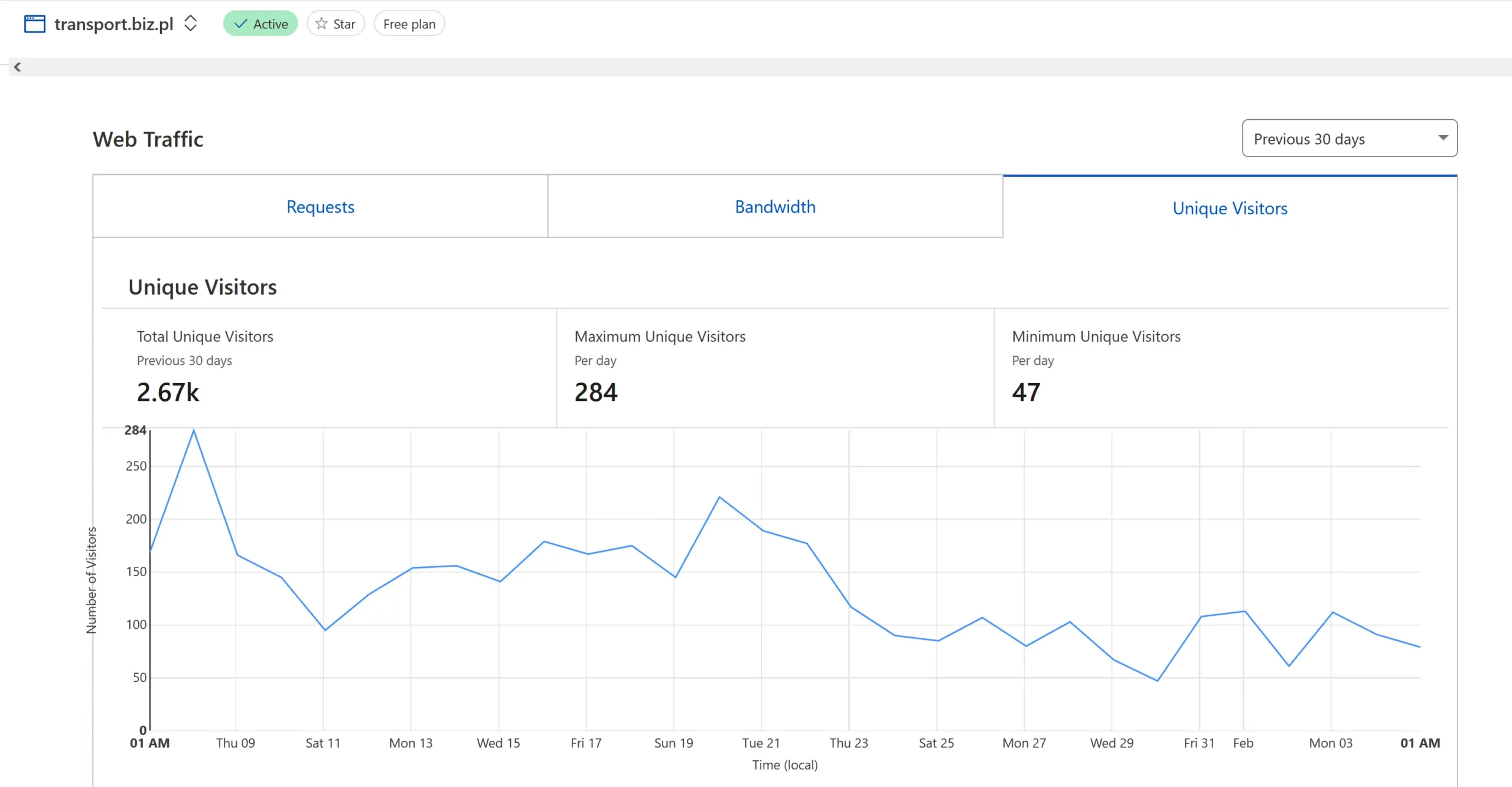This screenshot has width=1512, height=787.
Task: Switch to the Bandwidth tab
Action: [775, 207]
